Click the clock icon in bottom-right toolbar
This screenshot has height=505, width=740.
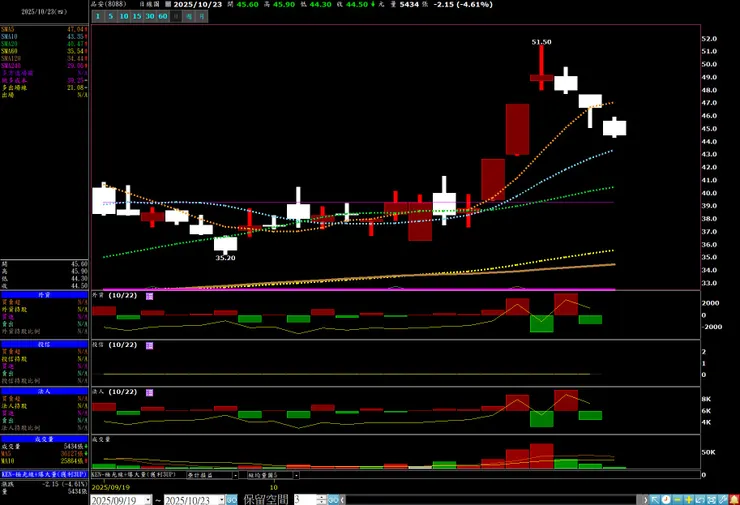(666, 500)
